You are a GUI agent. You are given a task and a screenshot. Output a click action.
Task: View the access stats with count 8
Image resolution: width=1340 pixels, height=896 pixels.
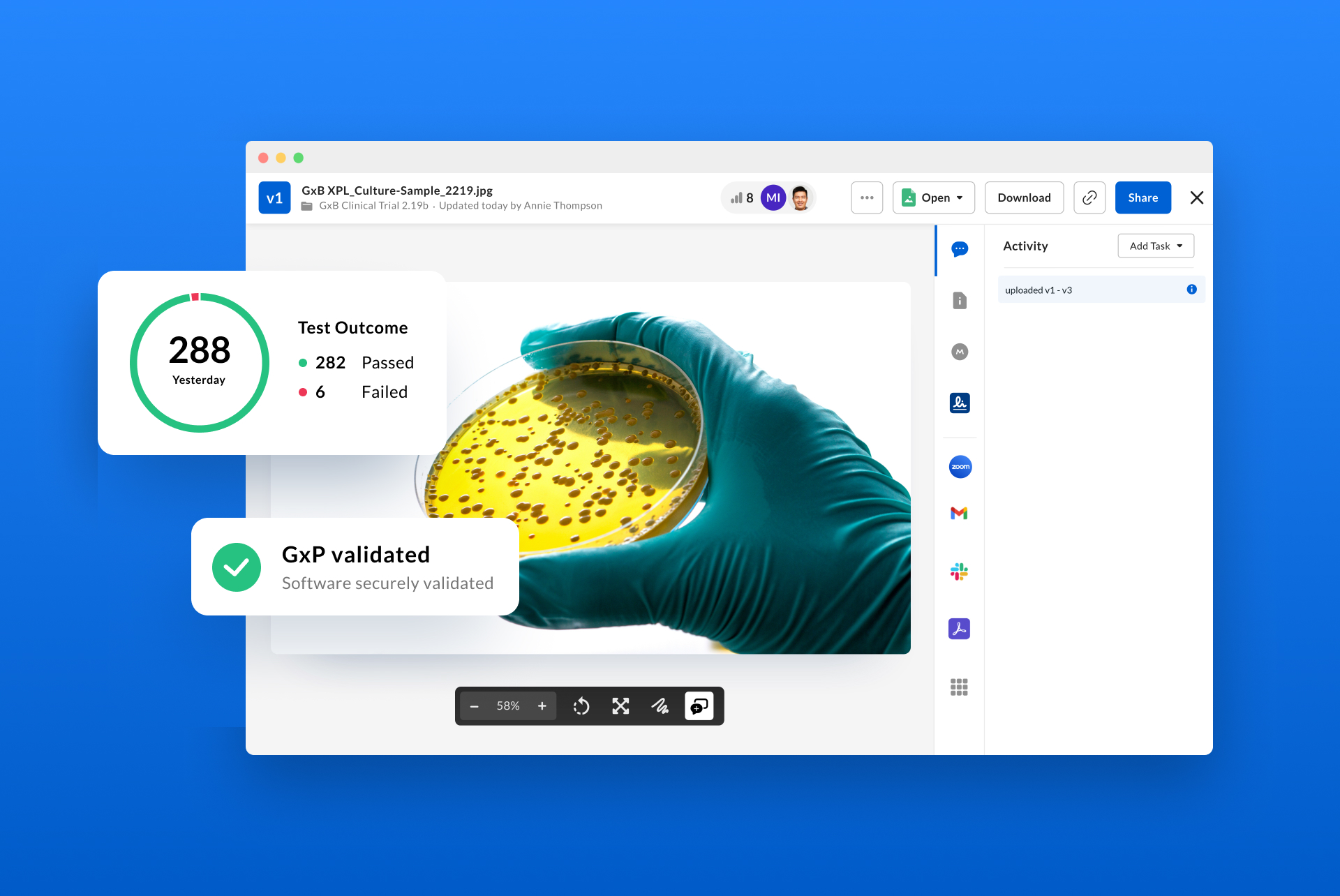pyautogui.click(x=741, y=198)
